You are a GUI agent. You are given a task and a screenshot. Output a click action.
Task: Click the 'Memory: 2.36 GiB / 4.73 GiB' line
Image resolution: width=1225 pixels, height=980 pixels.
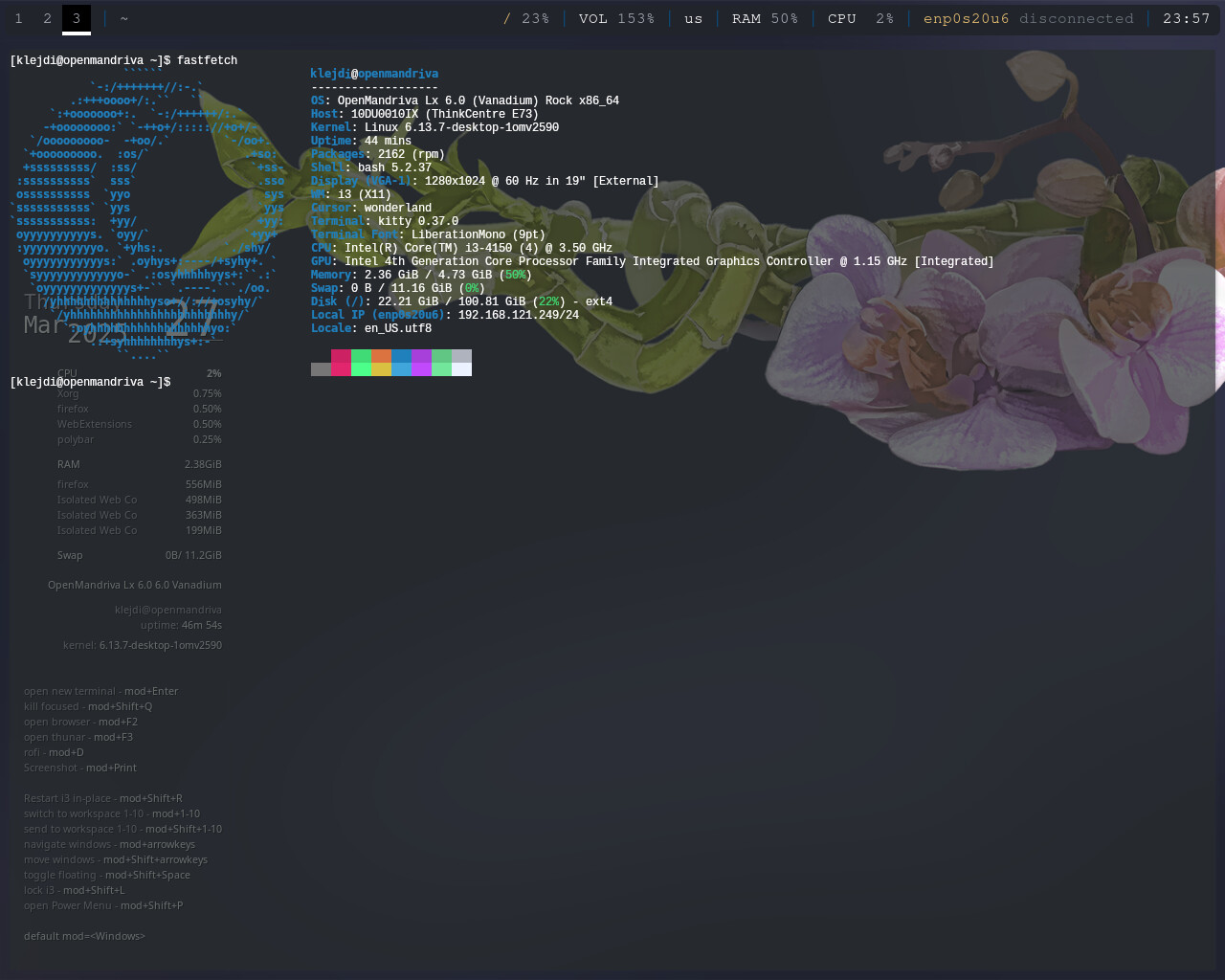click(421, 275)
